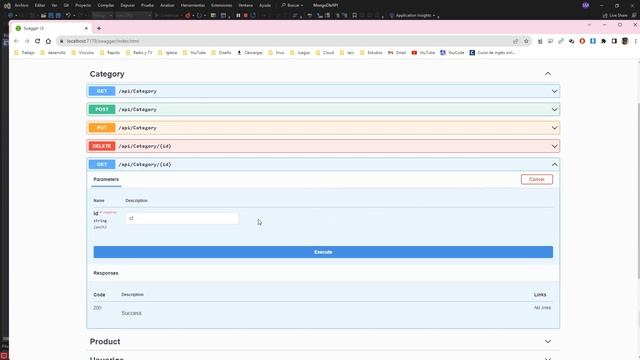Stop debugging with red square in Visual Studio
Screen dimensions: 640x360
(246, 16)
